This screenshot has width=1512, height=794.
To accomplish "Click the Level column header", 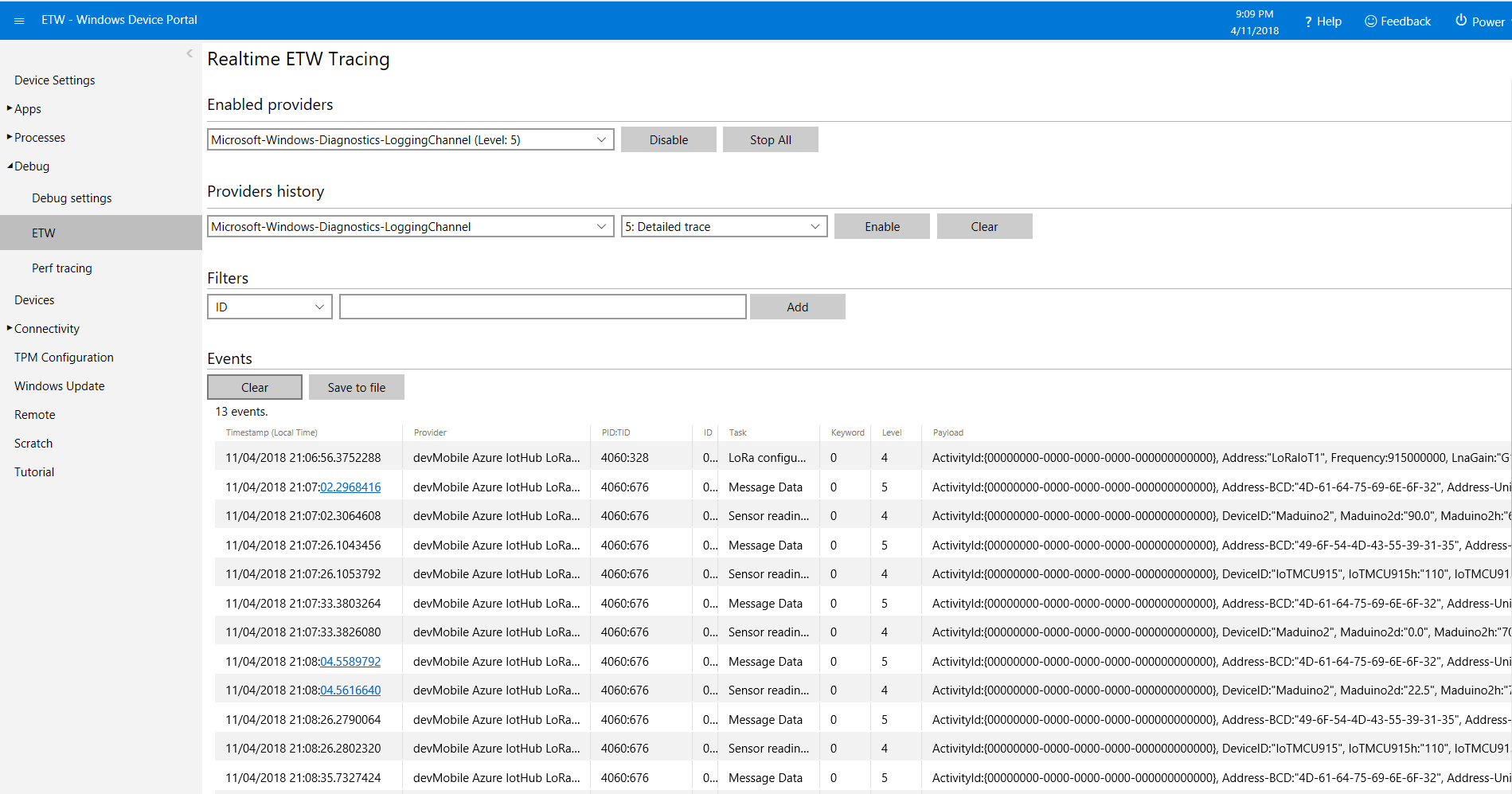I will point(892,432).
